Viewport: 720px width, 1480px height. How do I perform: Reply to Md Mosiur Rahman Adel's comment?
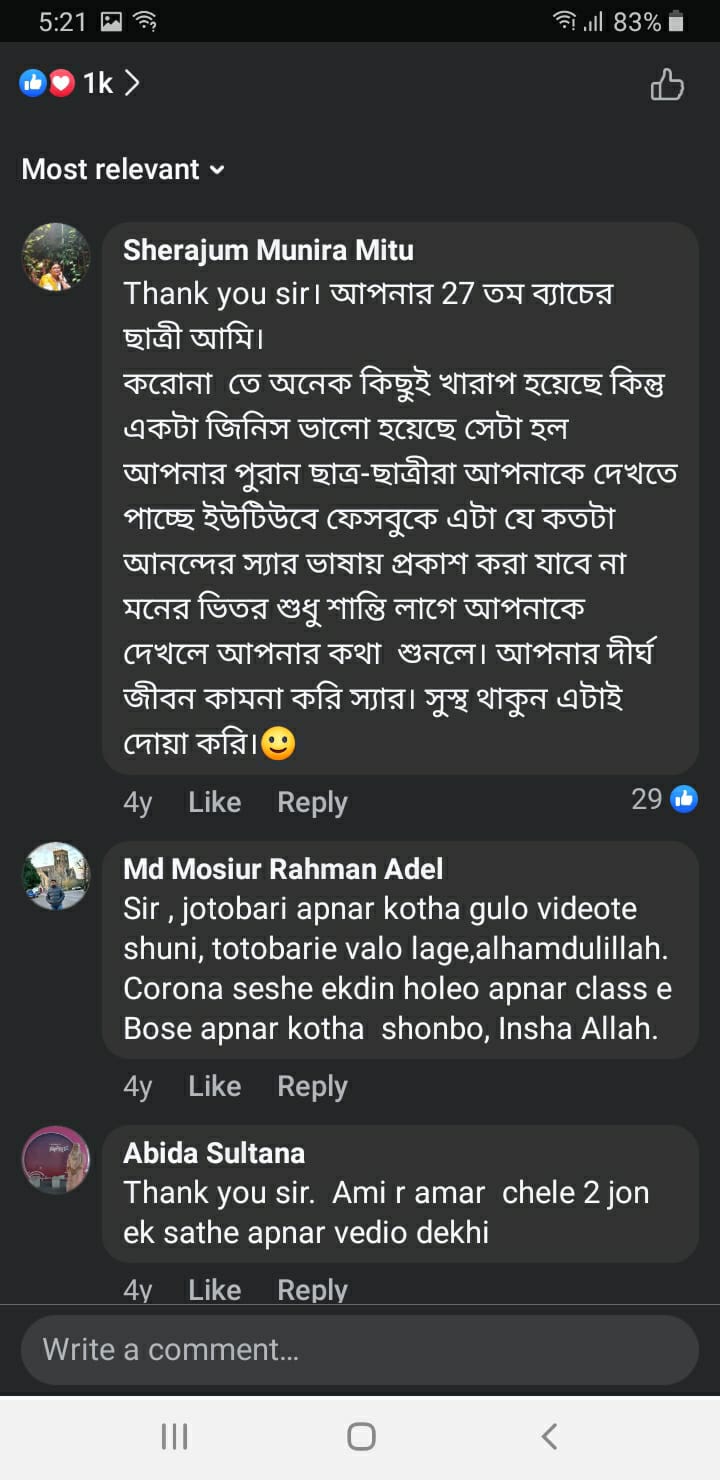pos(312,1086)
